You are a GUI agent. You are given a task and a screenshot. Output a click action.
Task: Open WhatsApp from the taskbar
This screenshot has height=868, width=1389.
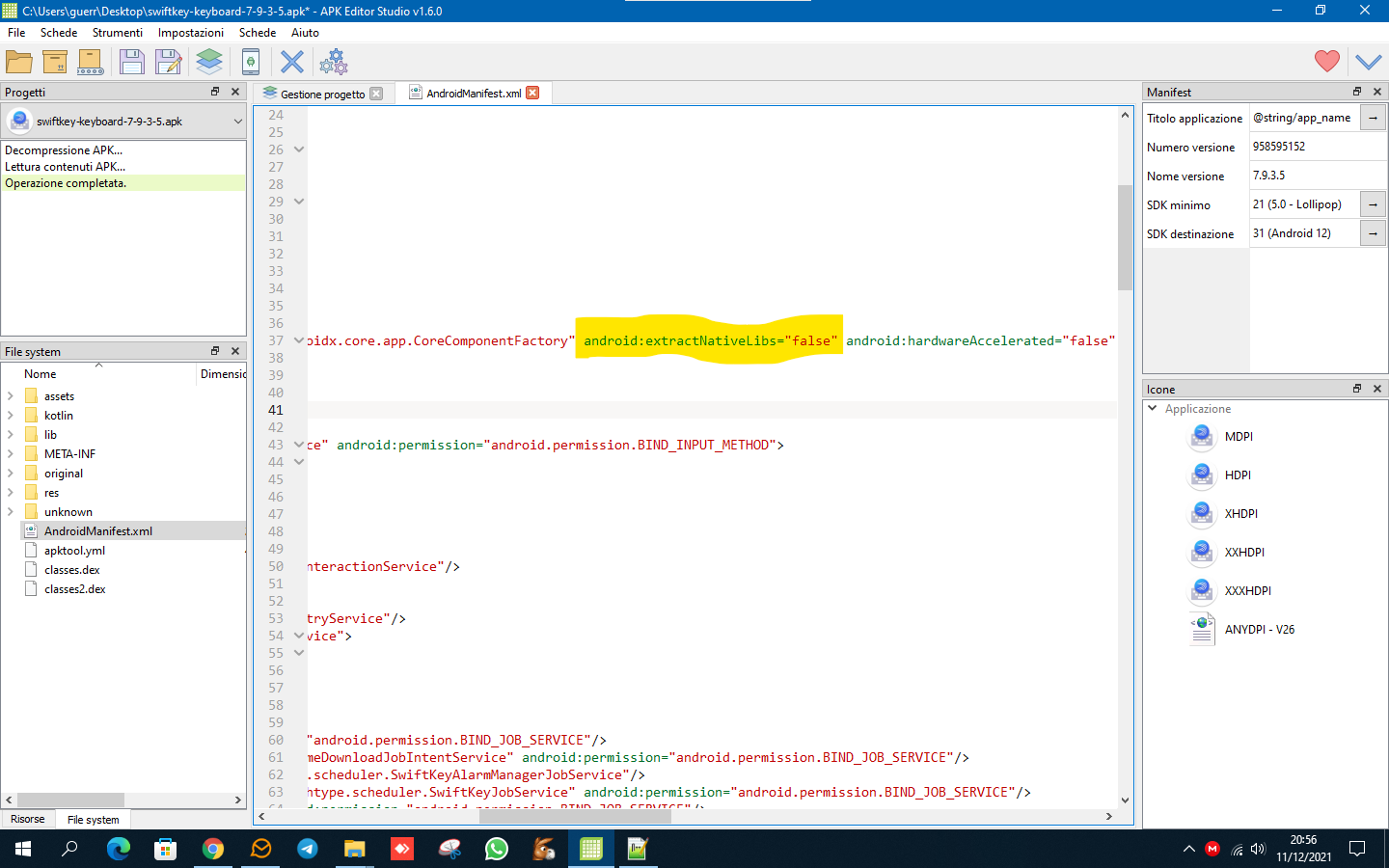pyautogui.click(x=497, y=849)
